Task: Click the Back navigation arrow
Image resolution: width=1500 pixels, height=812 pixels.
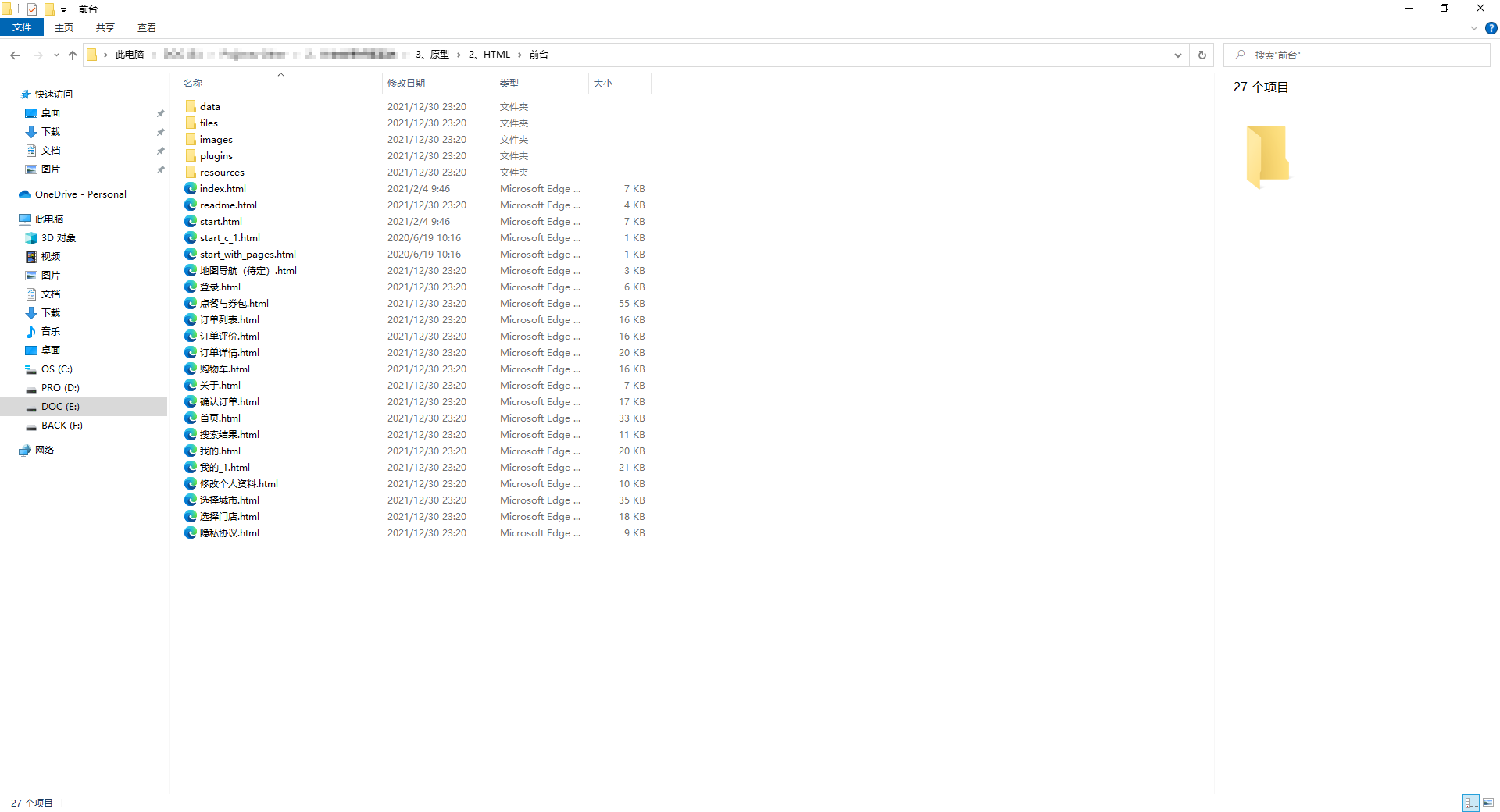Action: pyautogui.click(x=15, y=55)
